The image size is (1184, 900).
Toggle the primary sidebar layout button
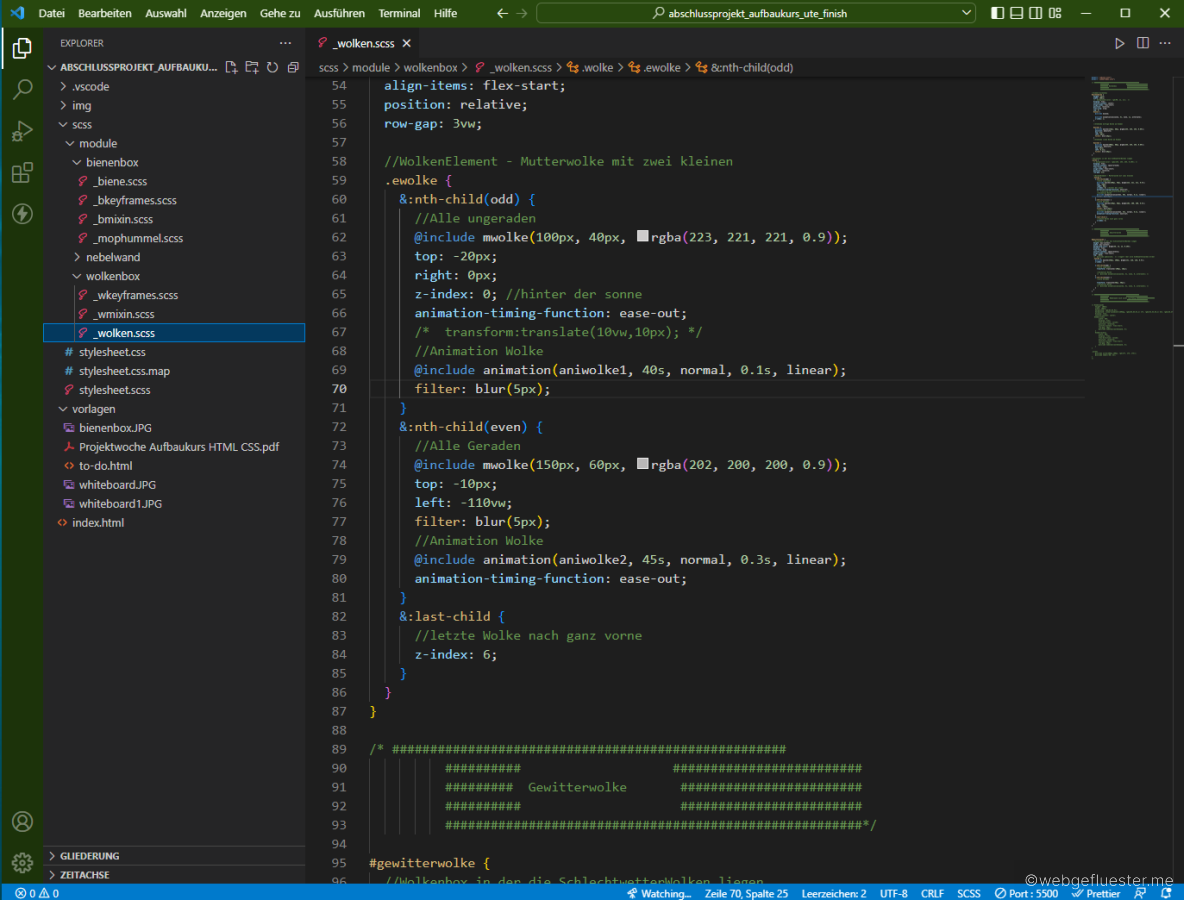coord(997,13)
